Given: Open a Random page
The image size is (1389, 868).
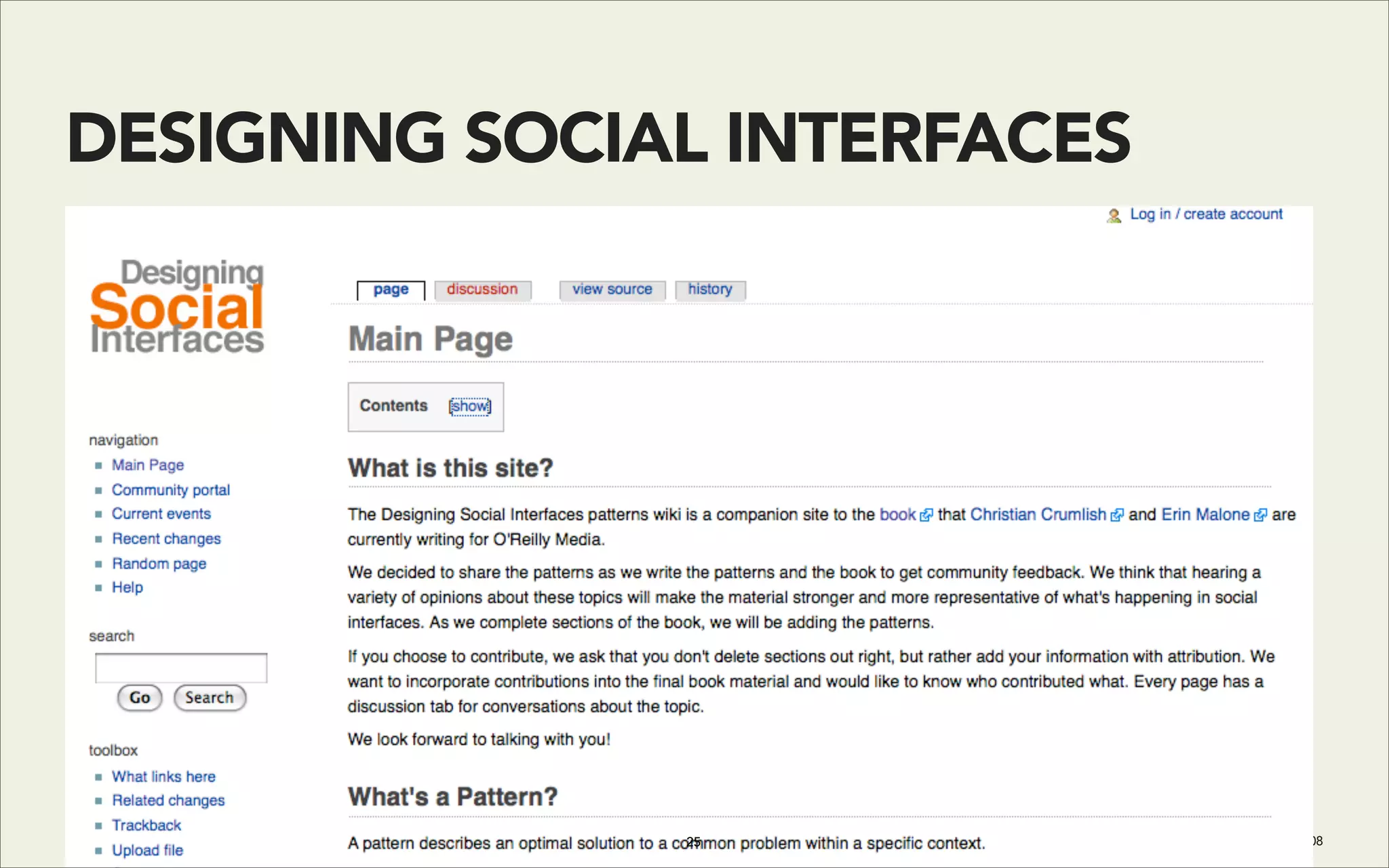Looking at the screenshot, I should 159,564.
